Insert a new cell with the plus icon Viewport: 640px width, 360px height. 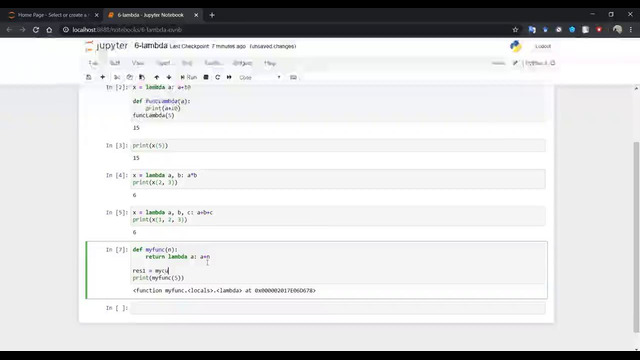102,77
